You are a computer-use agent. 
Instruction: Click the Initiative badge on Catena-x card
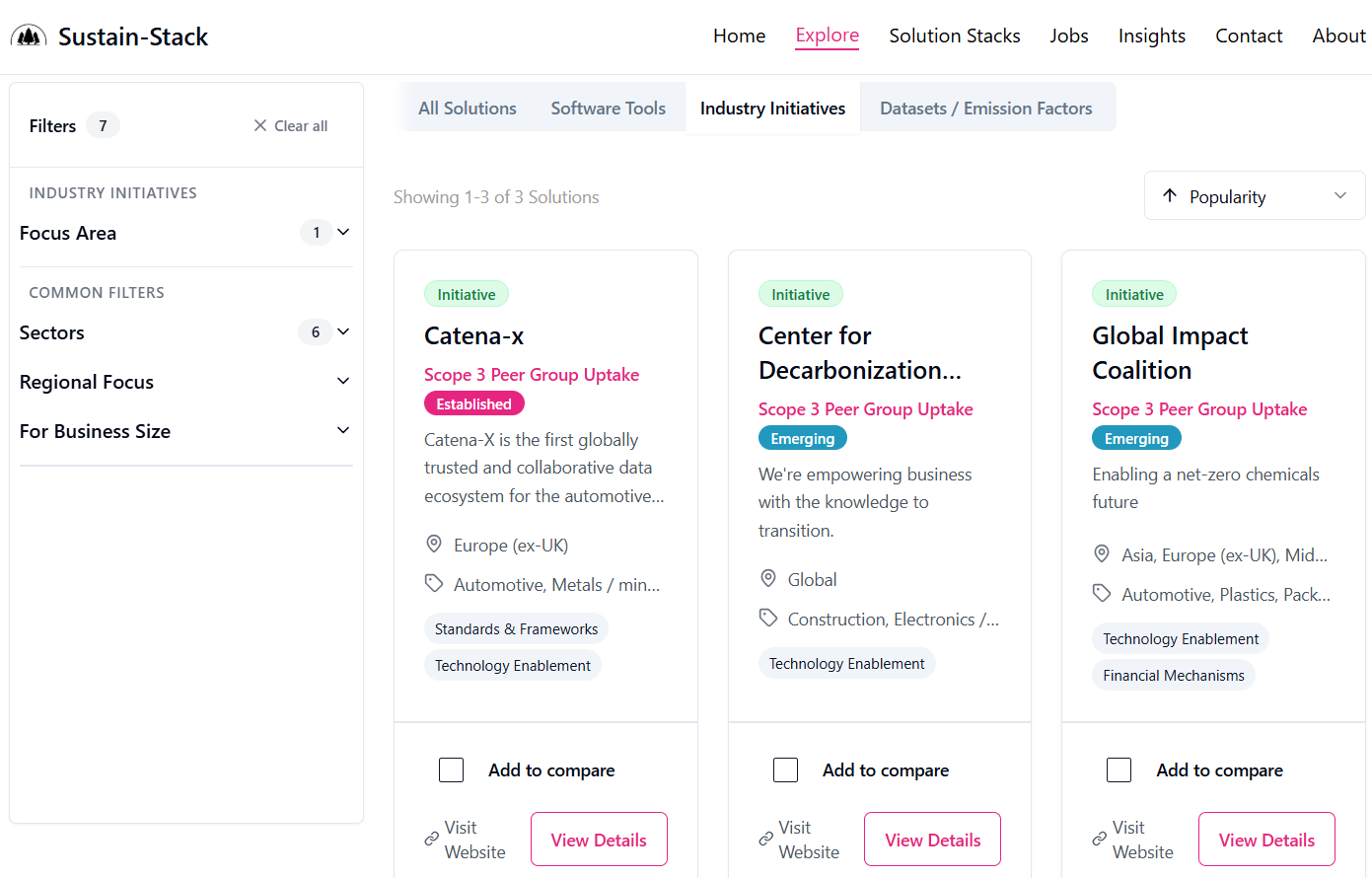click(467, 294)
